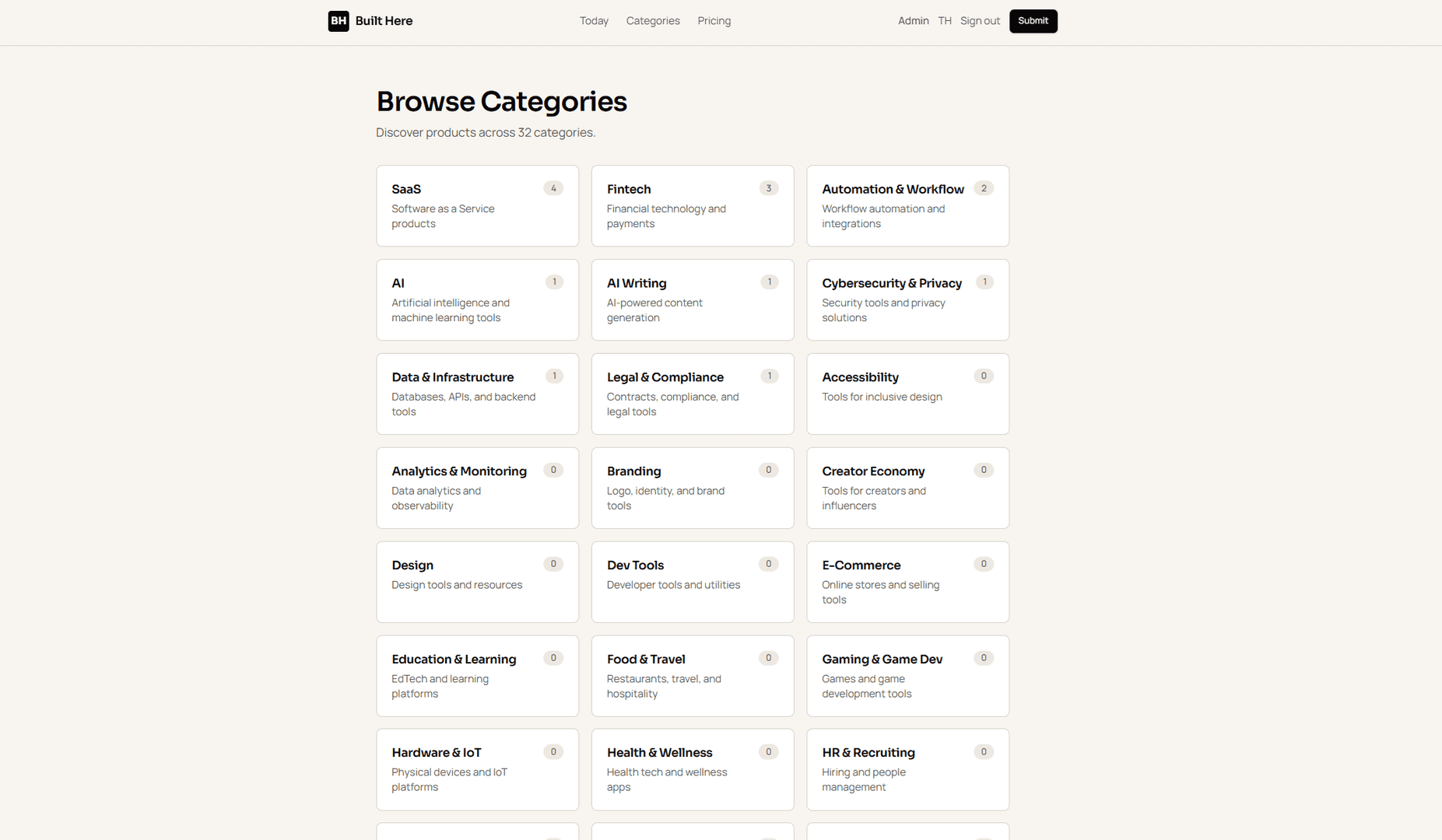Click 'Health tech and wellness apps' text
The width and height of the screenshot is (1442, 840).
coord(667,780)
